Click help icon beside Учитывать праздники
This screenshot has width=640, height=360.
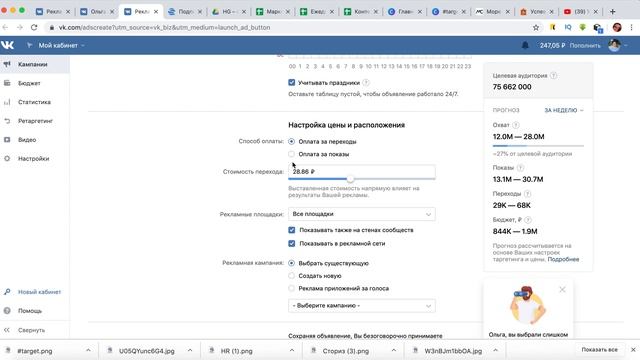[x=366, y=82]
